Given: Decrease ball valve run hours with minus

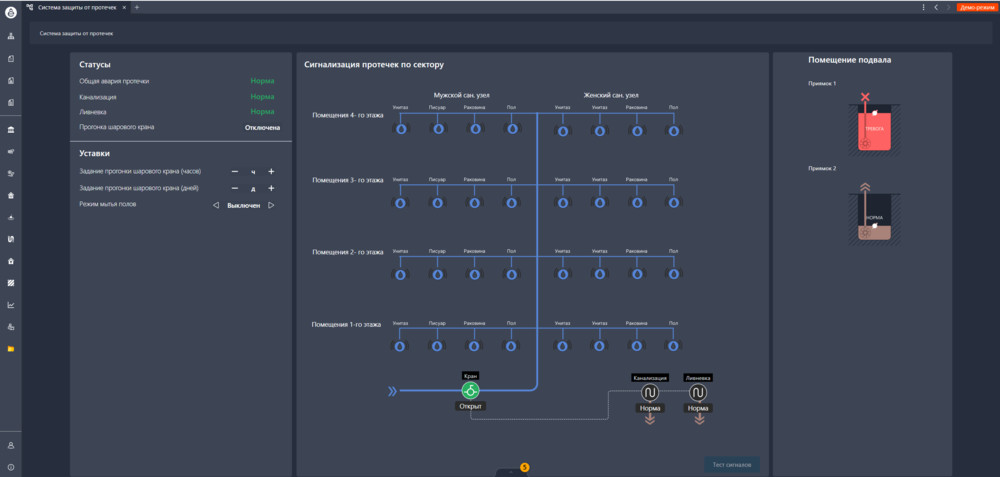Looking at the screenshot, I should 235,172.
